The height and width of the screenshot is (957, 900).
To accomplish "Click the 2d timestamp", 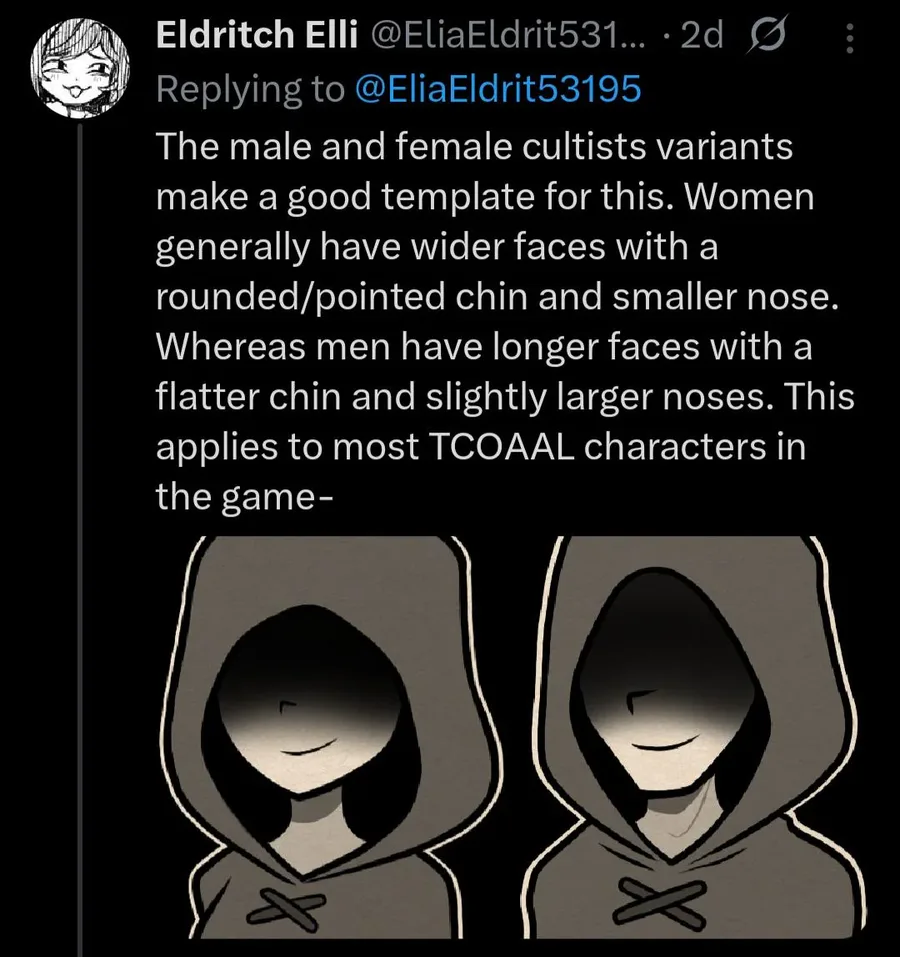I will (x=700, y=38).
